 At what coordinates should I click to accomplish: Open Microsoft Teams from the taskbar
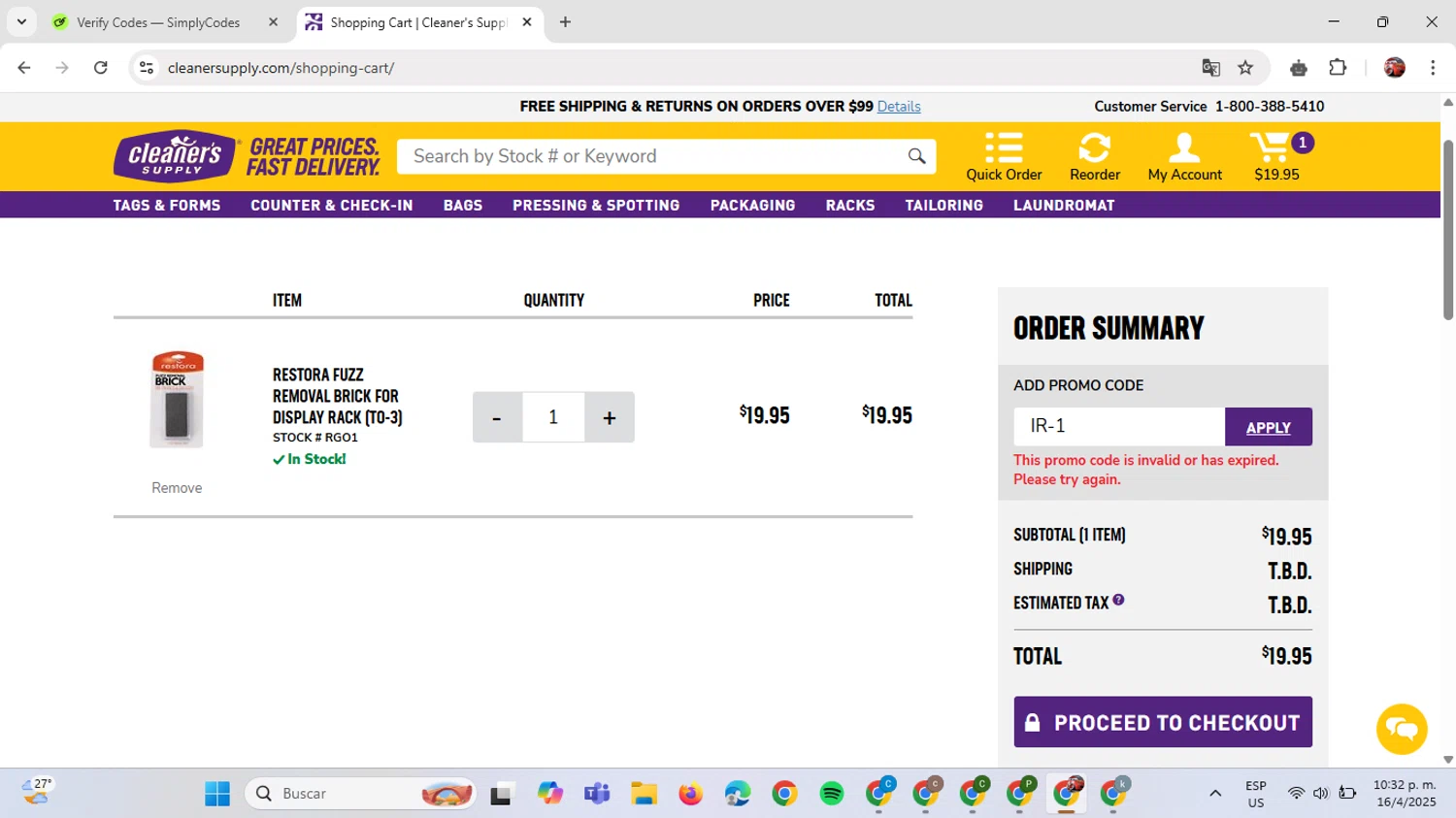click(x=596, y=794)
